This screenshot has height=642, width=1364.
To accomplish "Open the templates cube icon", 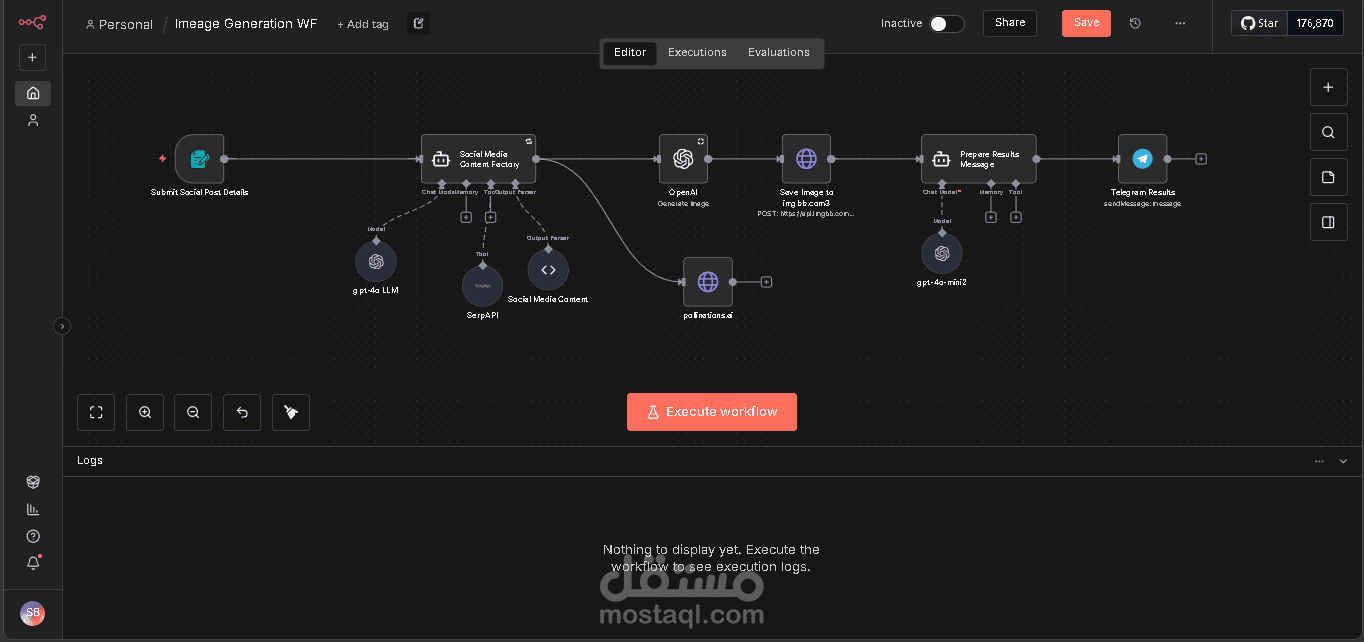I will point(33,482).
